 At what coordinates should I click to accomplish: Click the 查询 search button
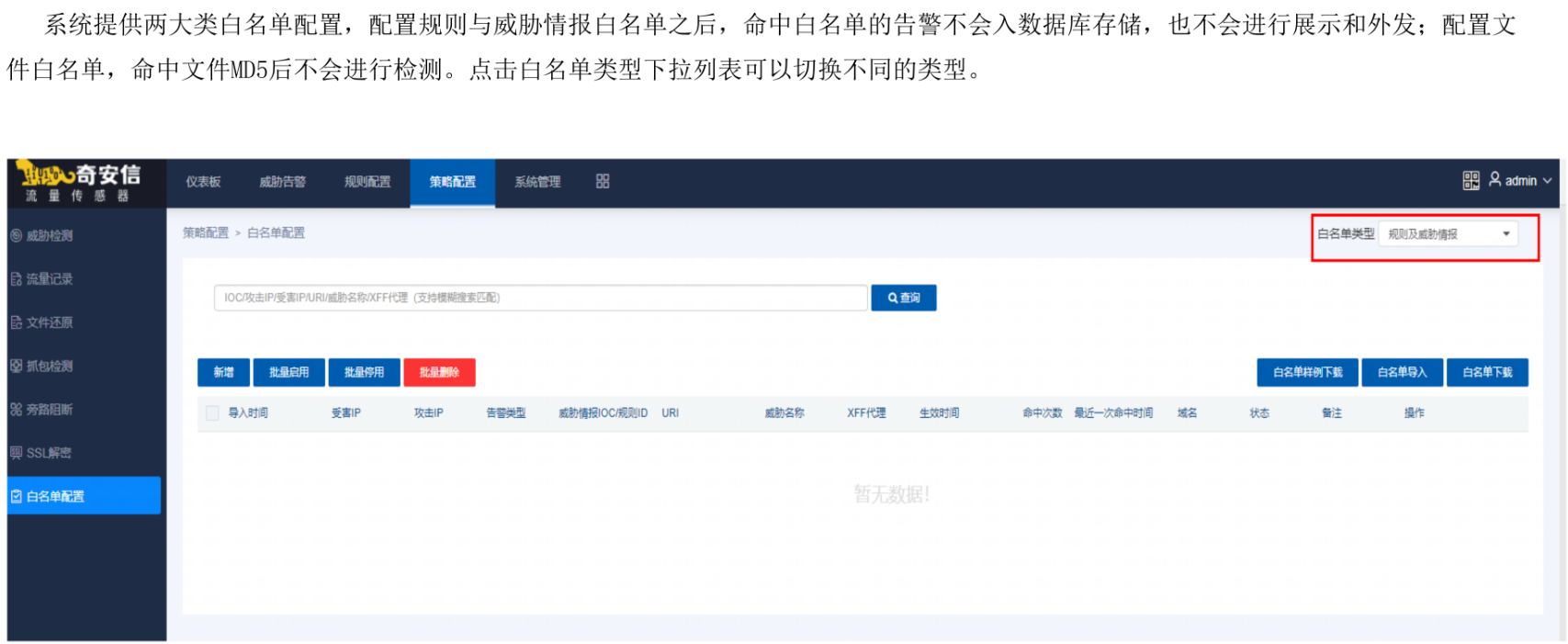point(903,298)
